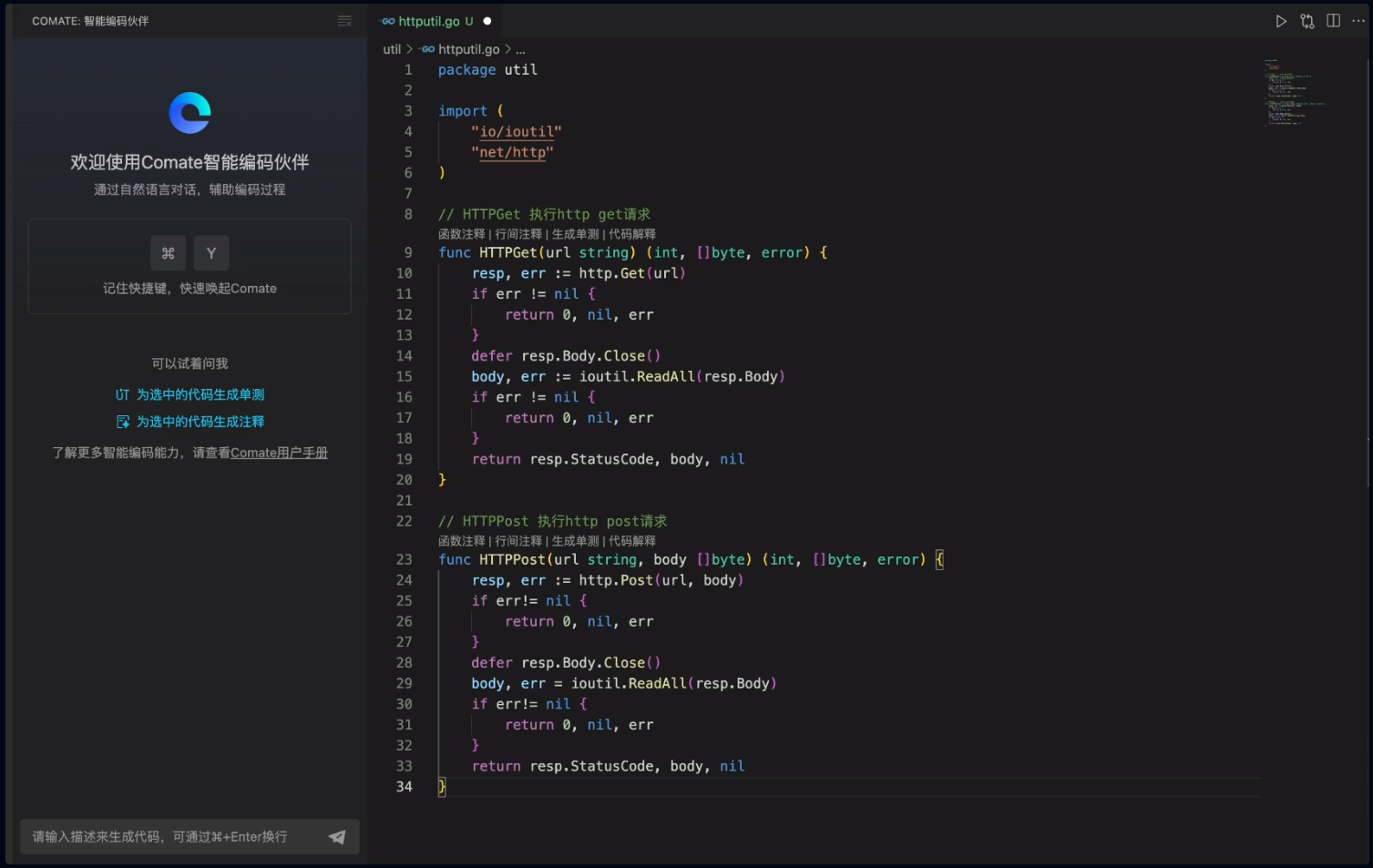
Task: Click the HTTPPost function name
Action: pos(512,559)
